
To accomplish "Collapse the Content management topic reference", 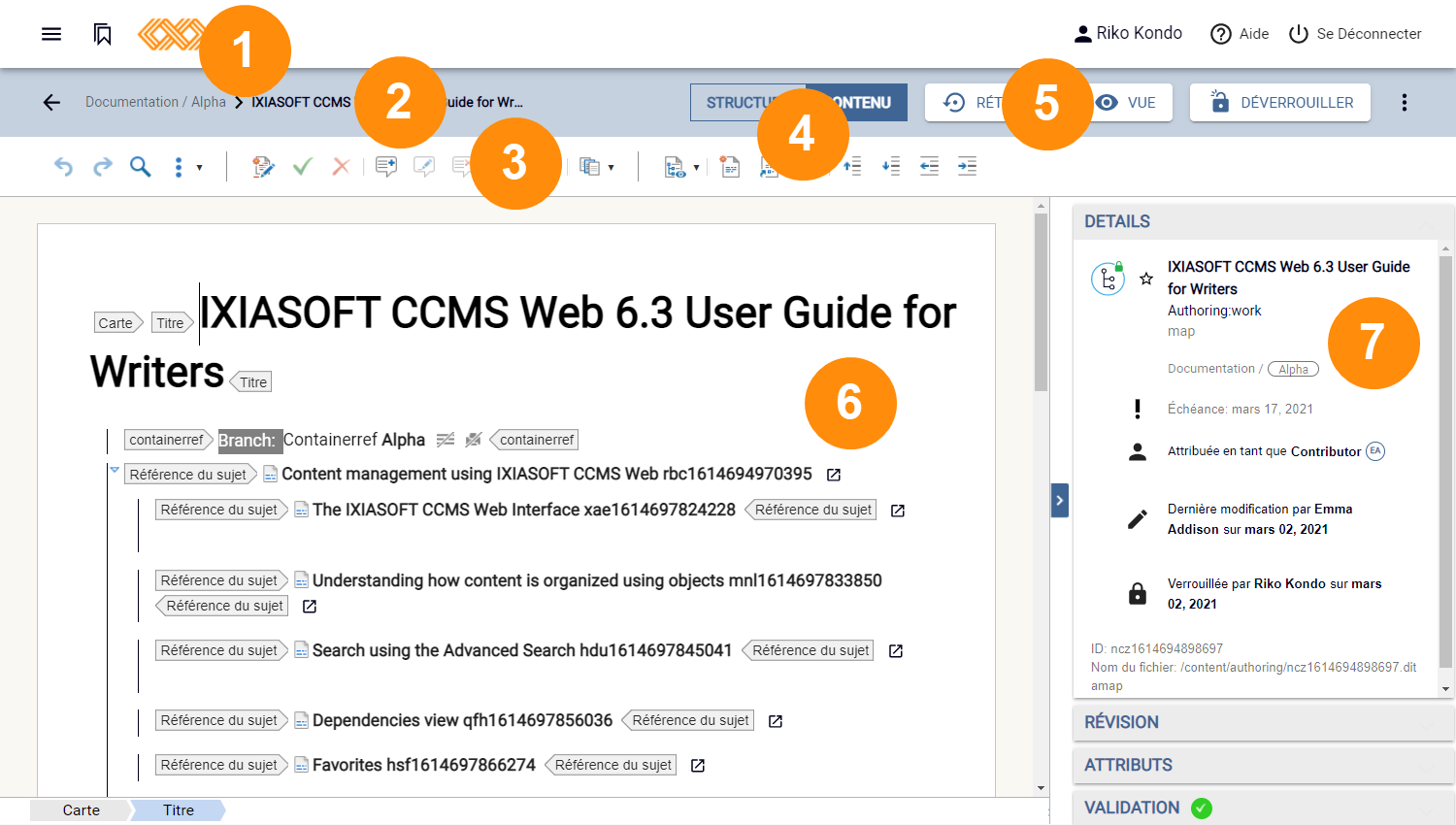I will point(115,470).
